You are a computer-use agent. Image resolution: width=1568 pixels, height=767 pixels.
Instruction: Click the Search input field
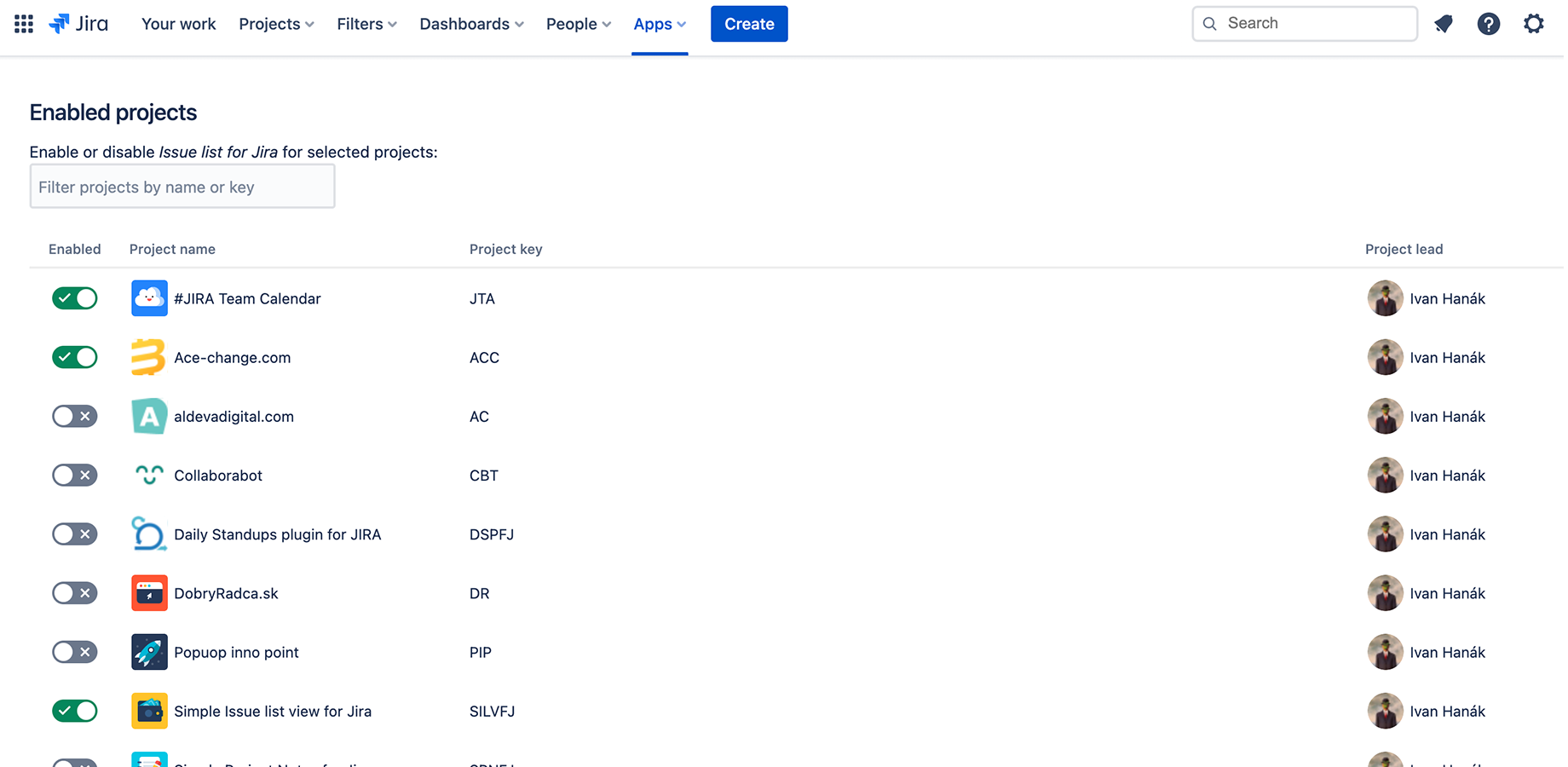coord(1305,24)
